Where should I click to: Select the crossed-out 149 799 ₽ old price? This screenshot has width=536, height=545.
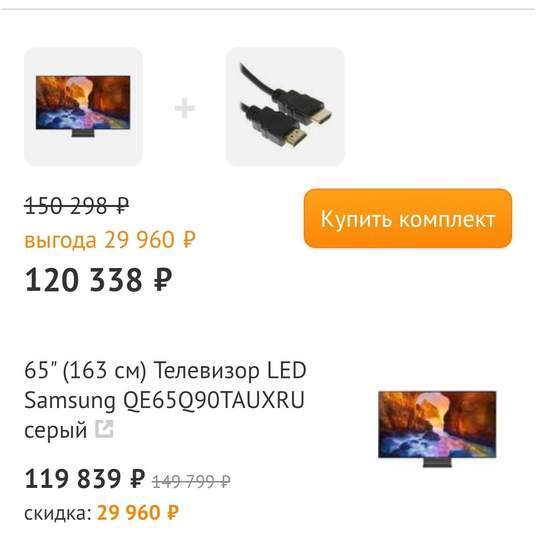191,481
